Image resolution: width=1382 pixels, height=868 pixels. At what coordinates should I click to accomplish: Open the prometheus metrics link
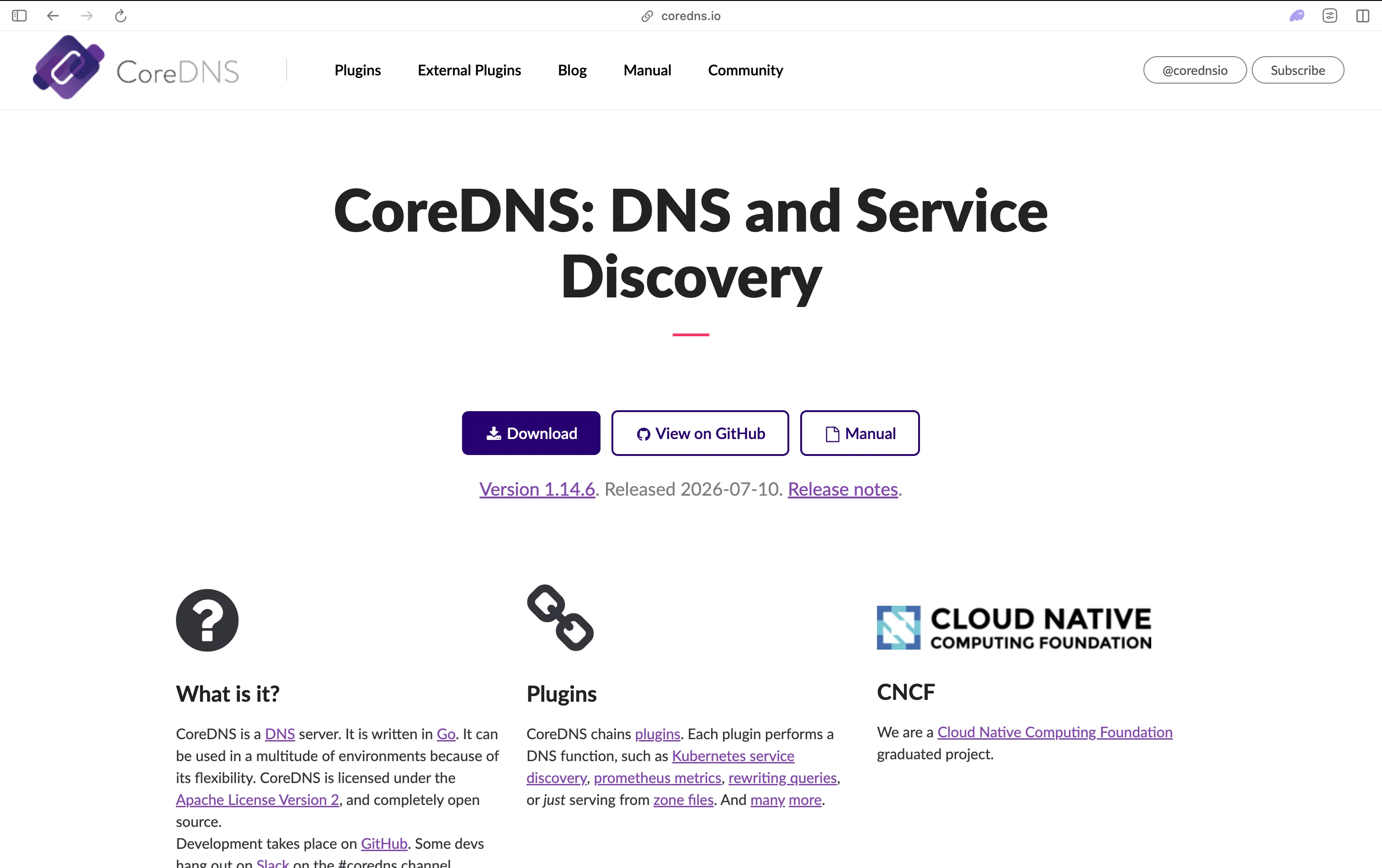point(657,778)
